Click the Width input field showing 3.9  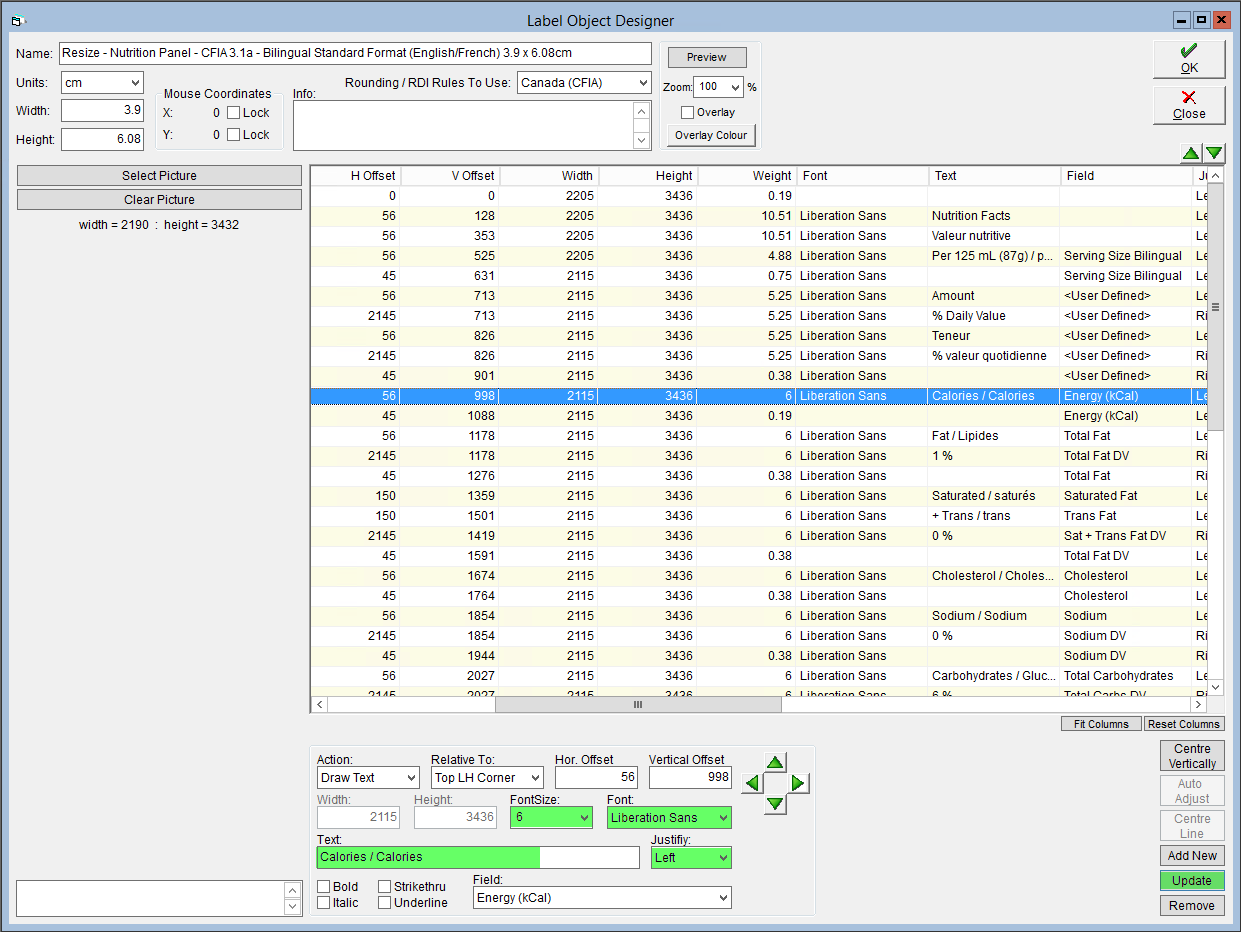coord(102,110)
